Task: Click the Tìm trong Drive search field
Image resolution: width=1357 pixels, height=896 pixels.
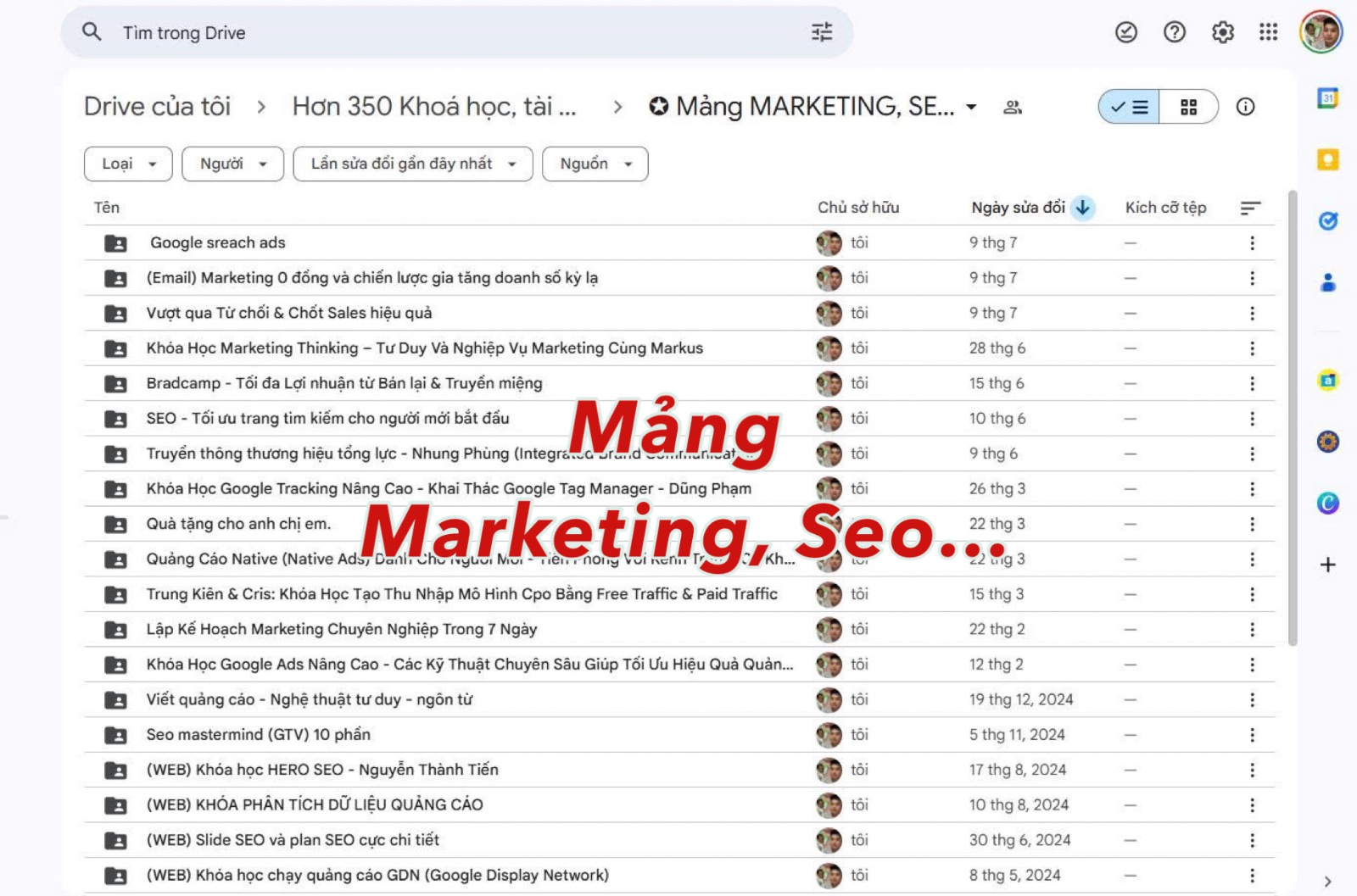Action: pyautogui.click(x=458, y=32)
